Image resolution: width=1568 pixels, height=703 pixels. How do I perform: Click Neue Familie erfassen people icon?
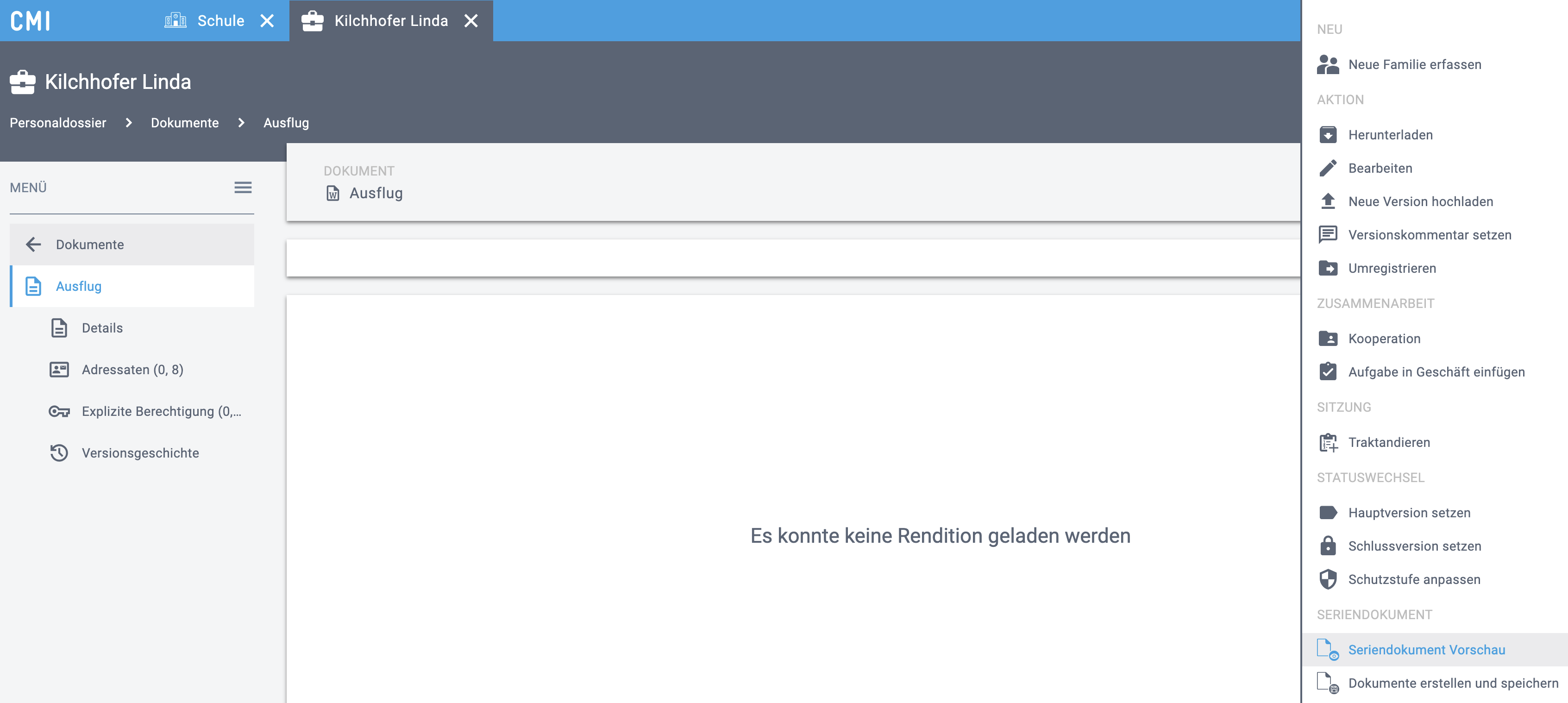(x=1328, y=64)
